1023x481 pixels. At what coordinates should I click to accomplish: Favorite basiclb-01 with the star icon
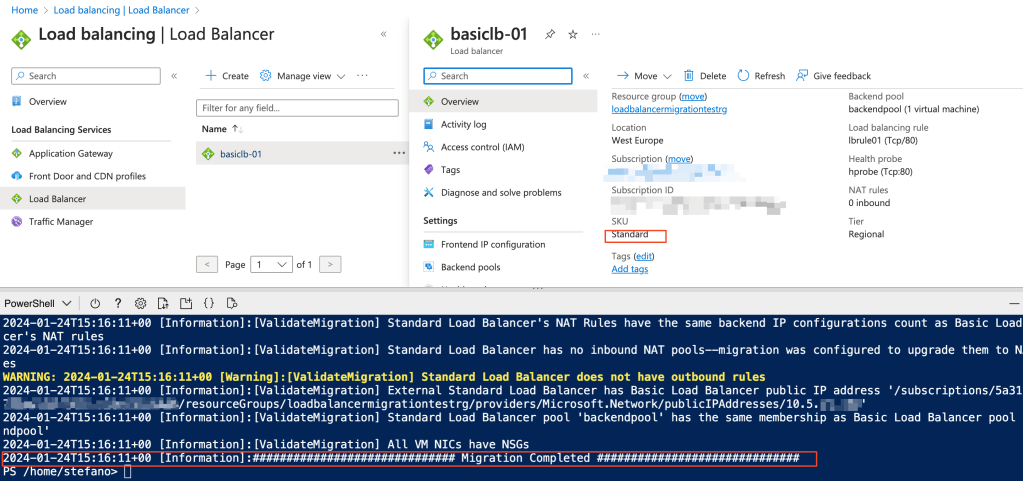pyautogui.click(x=573, y=34)
